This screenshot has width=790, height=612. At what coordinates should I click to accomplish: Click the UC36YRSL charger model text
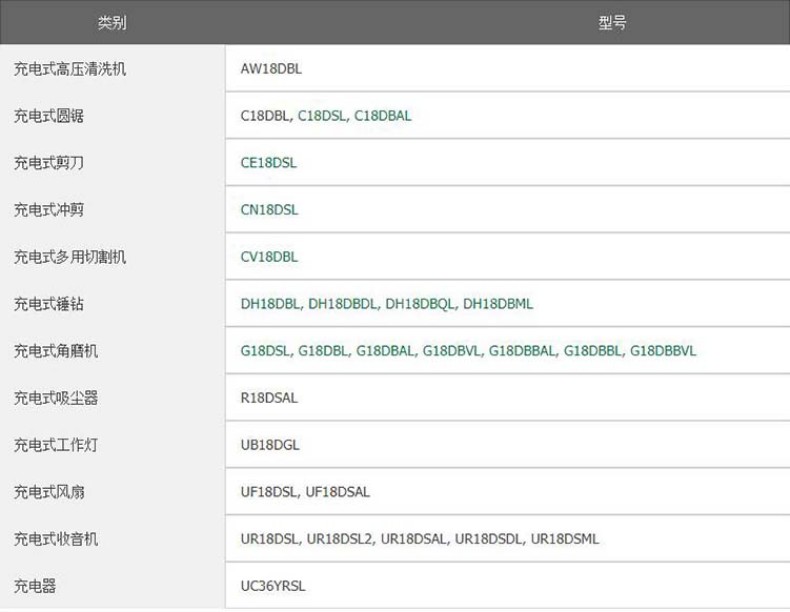click(x=273, y=586)
